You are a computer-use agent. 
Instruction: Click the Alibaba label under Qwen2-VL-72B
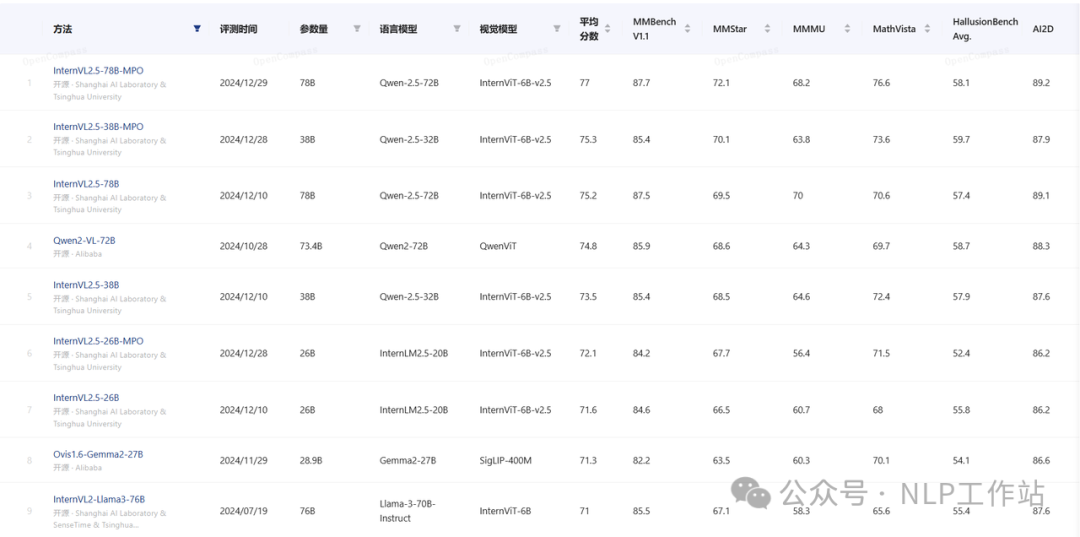(x=88, y=253)
